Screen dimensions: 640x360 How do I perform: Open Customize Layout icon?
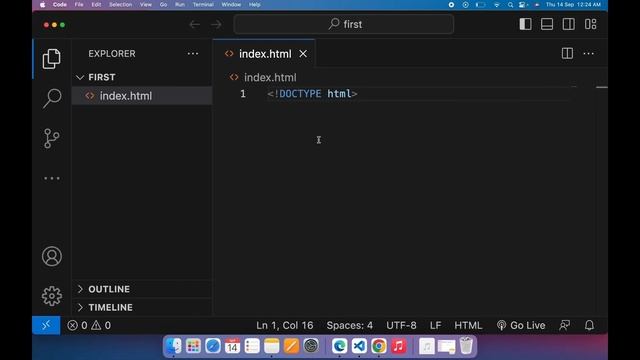pyautogui.click(x=590, y=24)
